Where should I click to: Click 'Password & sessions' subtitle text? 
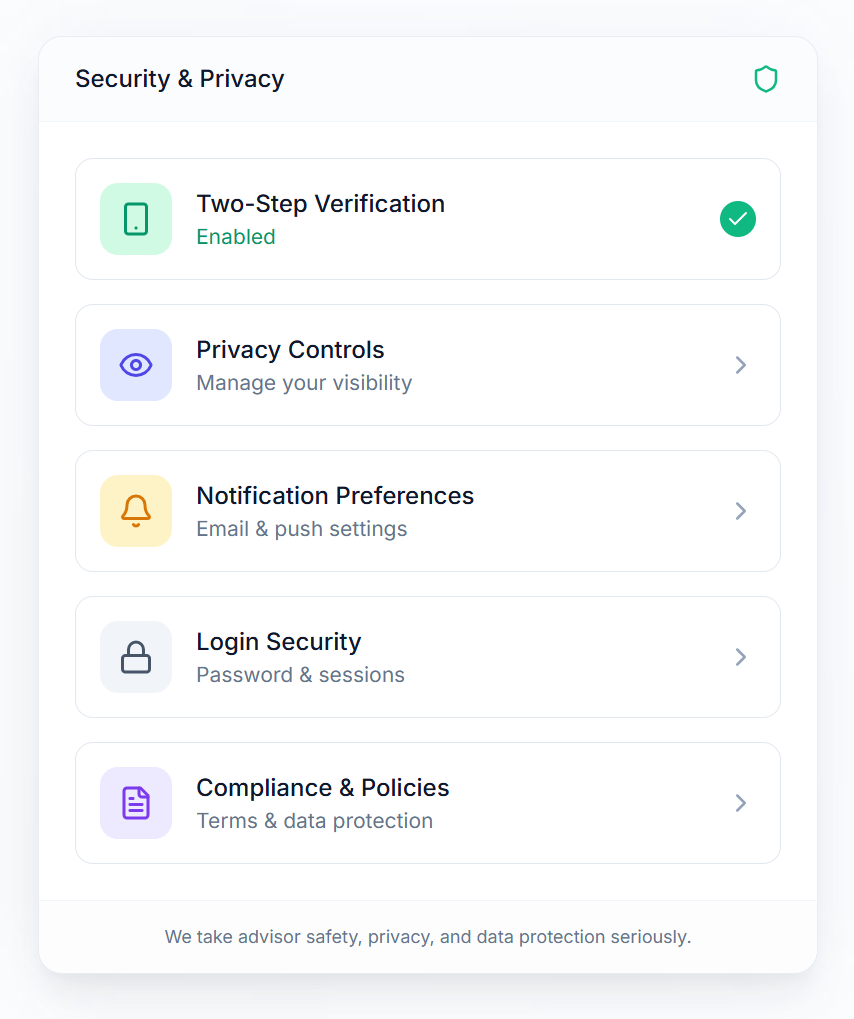coord(300,675)
